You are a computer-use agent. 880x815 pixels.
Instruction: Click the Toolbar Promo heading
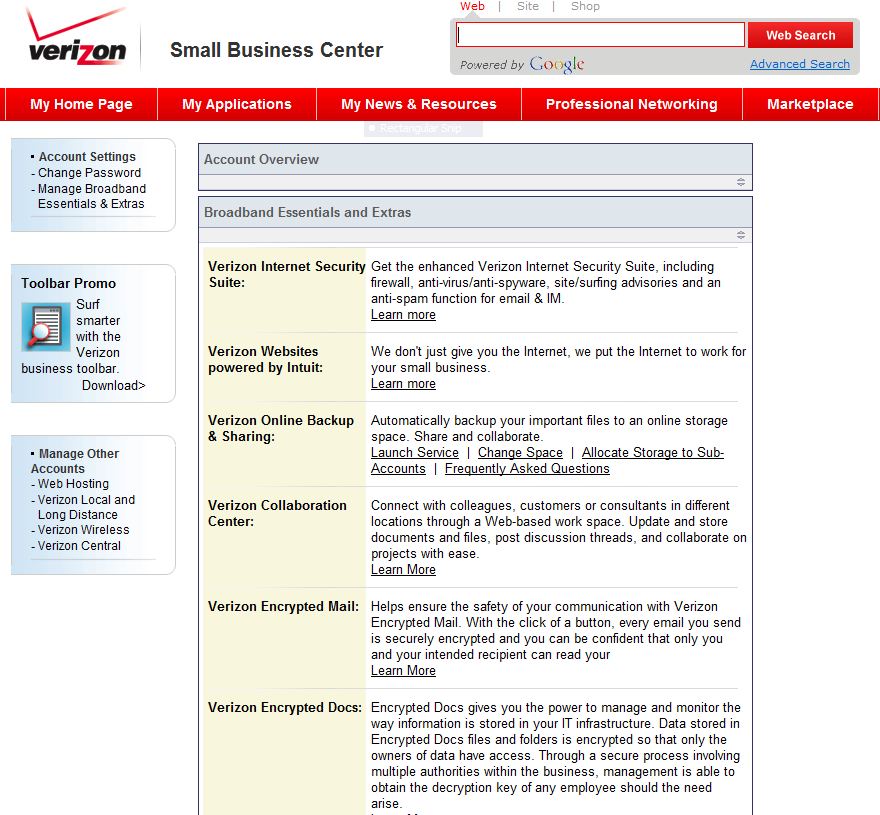[68, 283]
